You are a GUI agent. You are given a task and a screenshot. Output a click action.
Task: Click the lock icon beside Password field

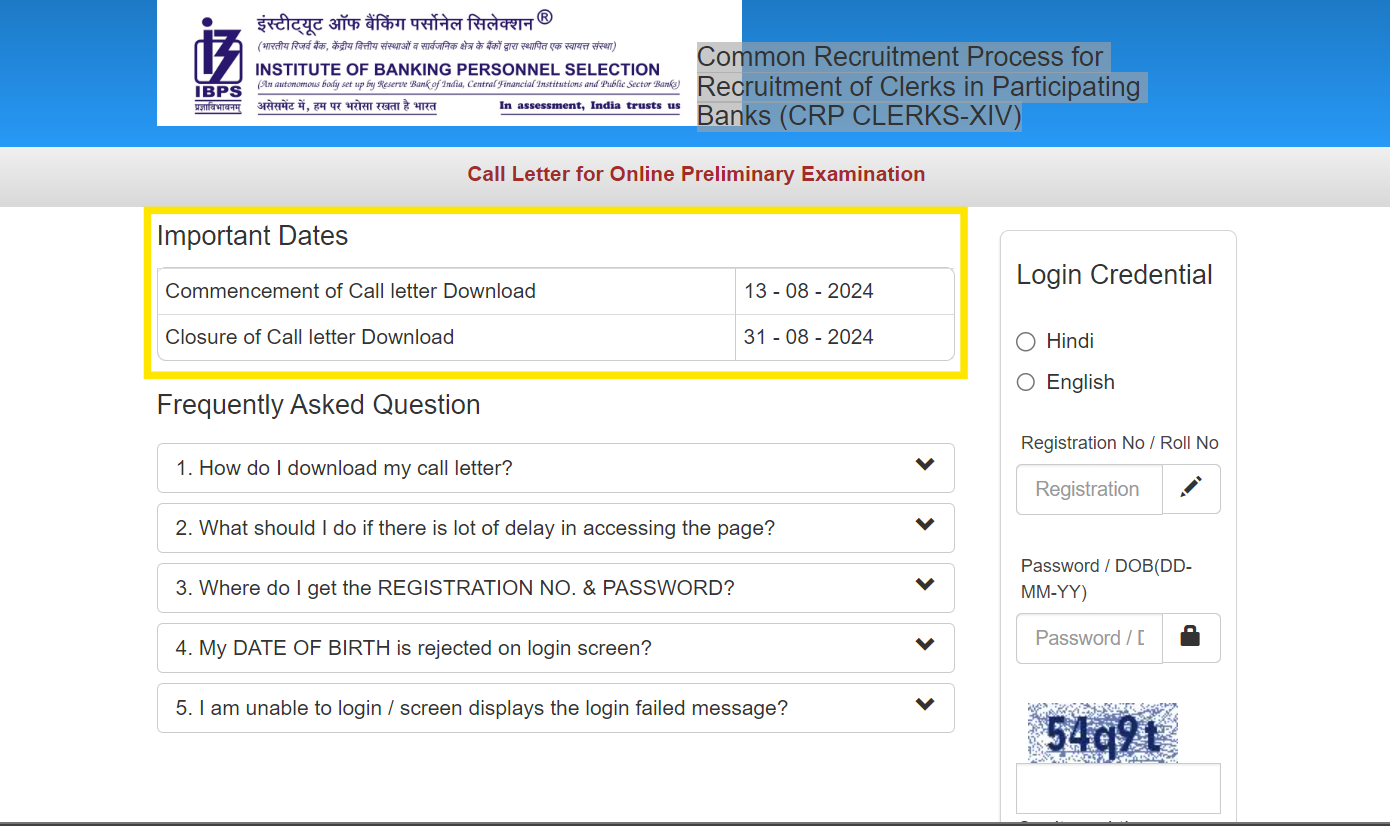point(1191,638)
